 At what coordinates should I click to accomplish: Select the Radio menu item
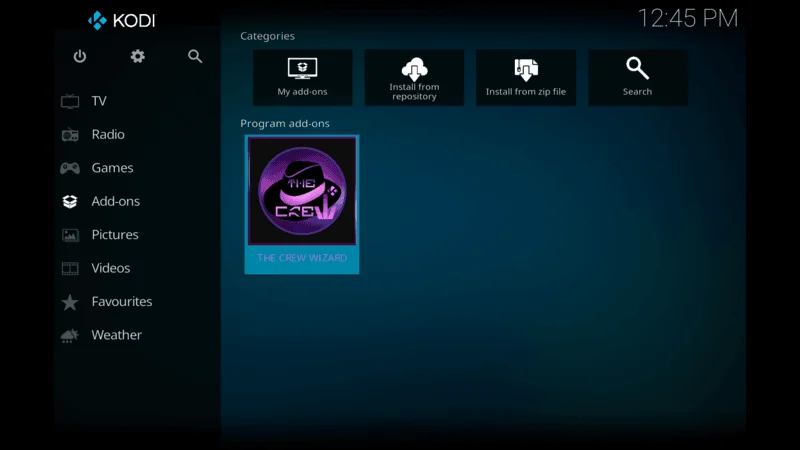[x=108, y=134]
